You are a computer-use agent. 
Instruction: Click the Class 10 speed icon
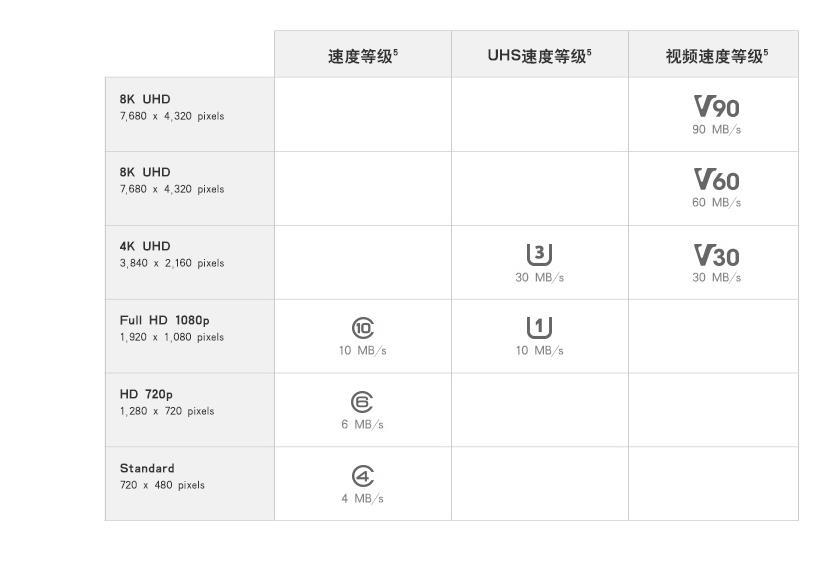tap(363, 328)
